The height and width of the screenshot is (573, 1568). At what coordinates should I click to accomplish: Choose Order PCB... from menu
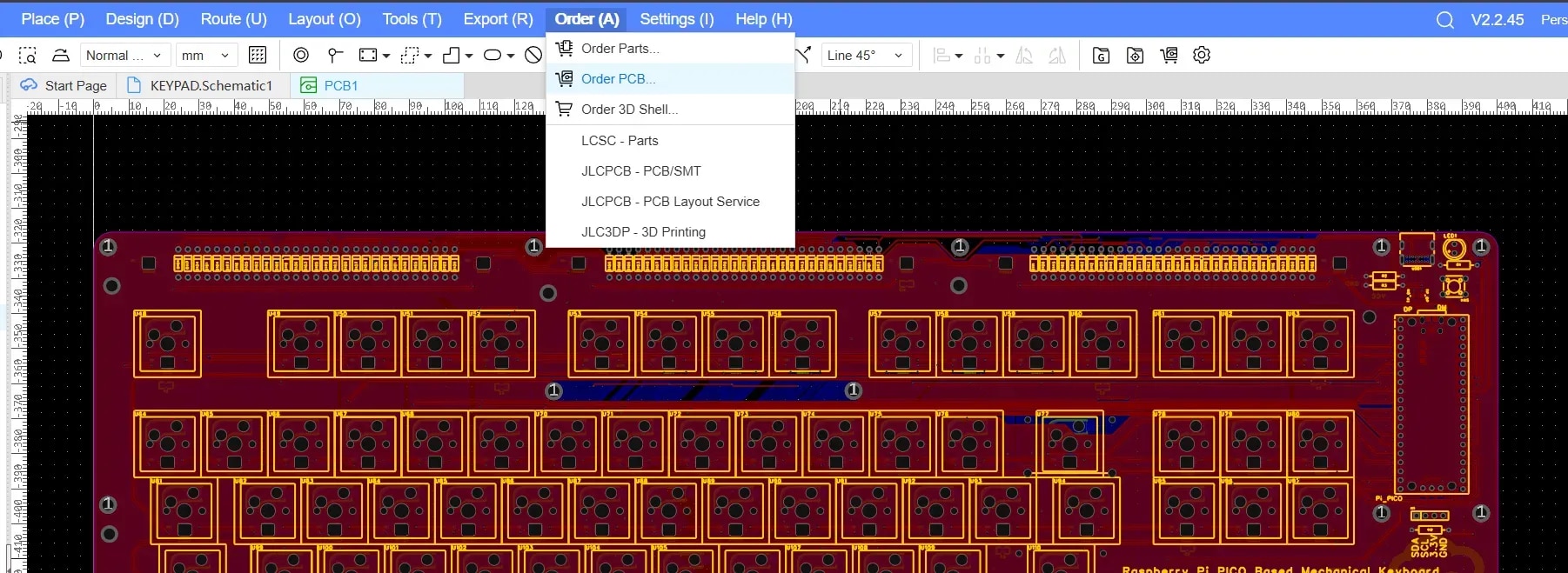click(618, 78)
